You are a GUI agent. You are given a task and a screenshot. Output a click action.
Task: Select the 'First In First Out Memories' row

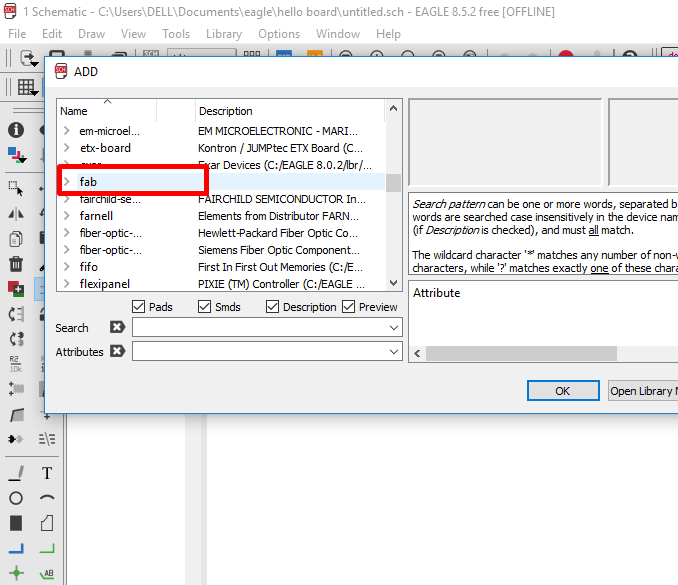(x=280, y=267)
